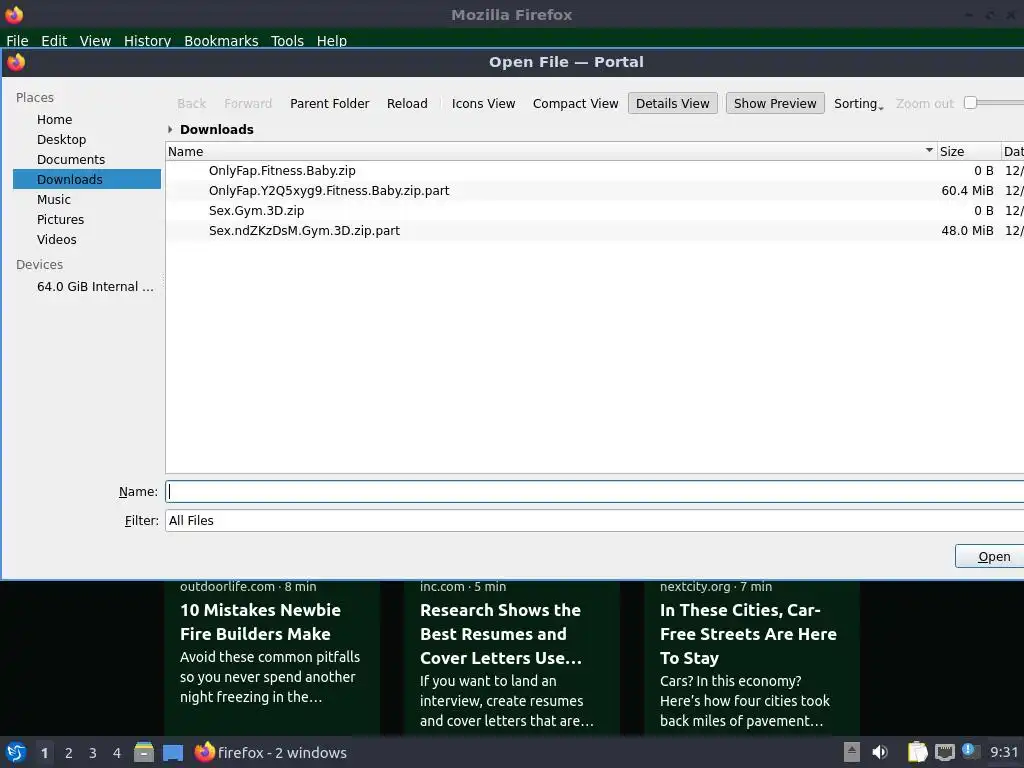This screenshot has width=1024, height=768.
Task: Select file Sex.ndZKzDsM.Gym.3D.zip.part
Action: [x=304, y=231]
